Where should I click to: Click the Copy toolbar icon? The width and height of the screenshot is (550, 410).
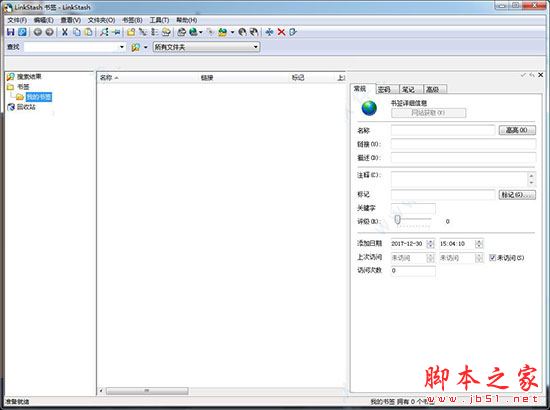pos(76,32)
